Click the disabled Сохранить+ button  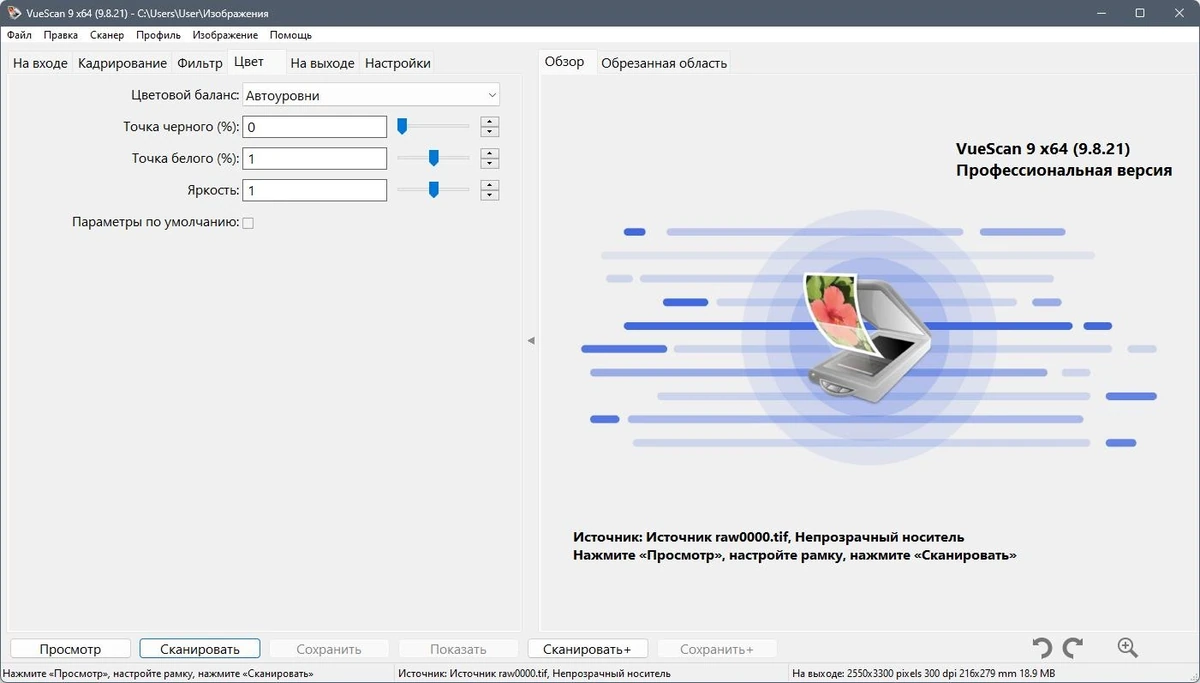pyautogui.click(x=717, y=649)
